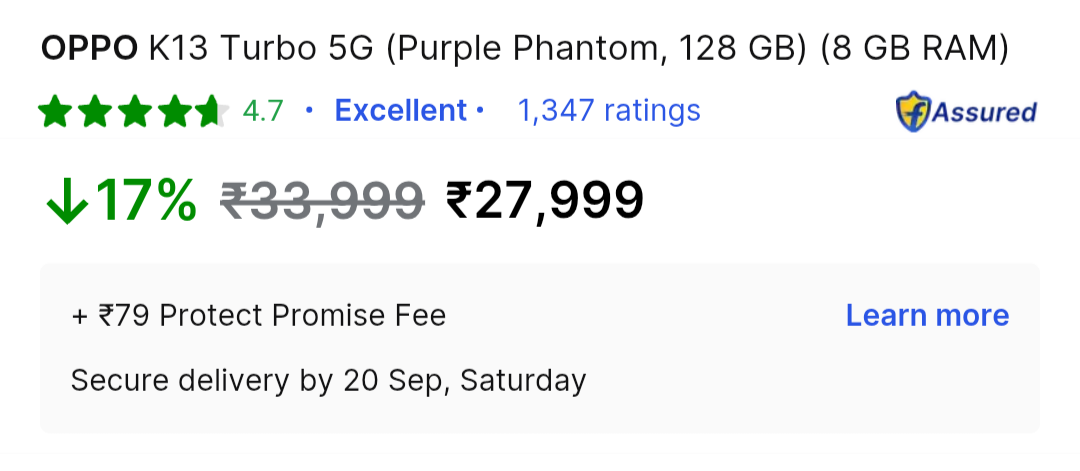This screenshot has width=1080, height=471.
Task: Click the Assured word in badge
Action: (984, 112)
